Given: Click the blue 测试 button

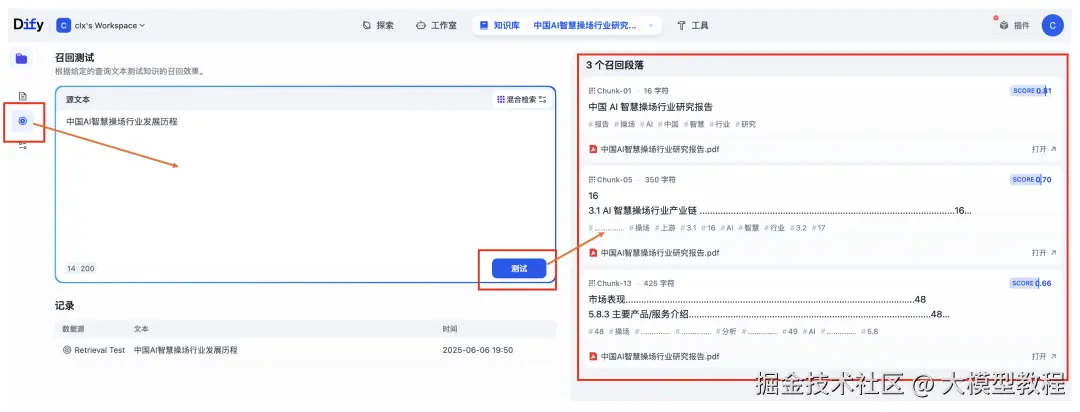Looking at the screenshot, I should [519, 269].
